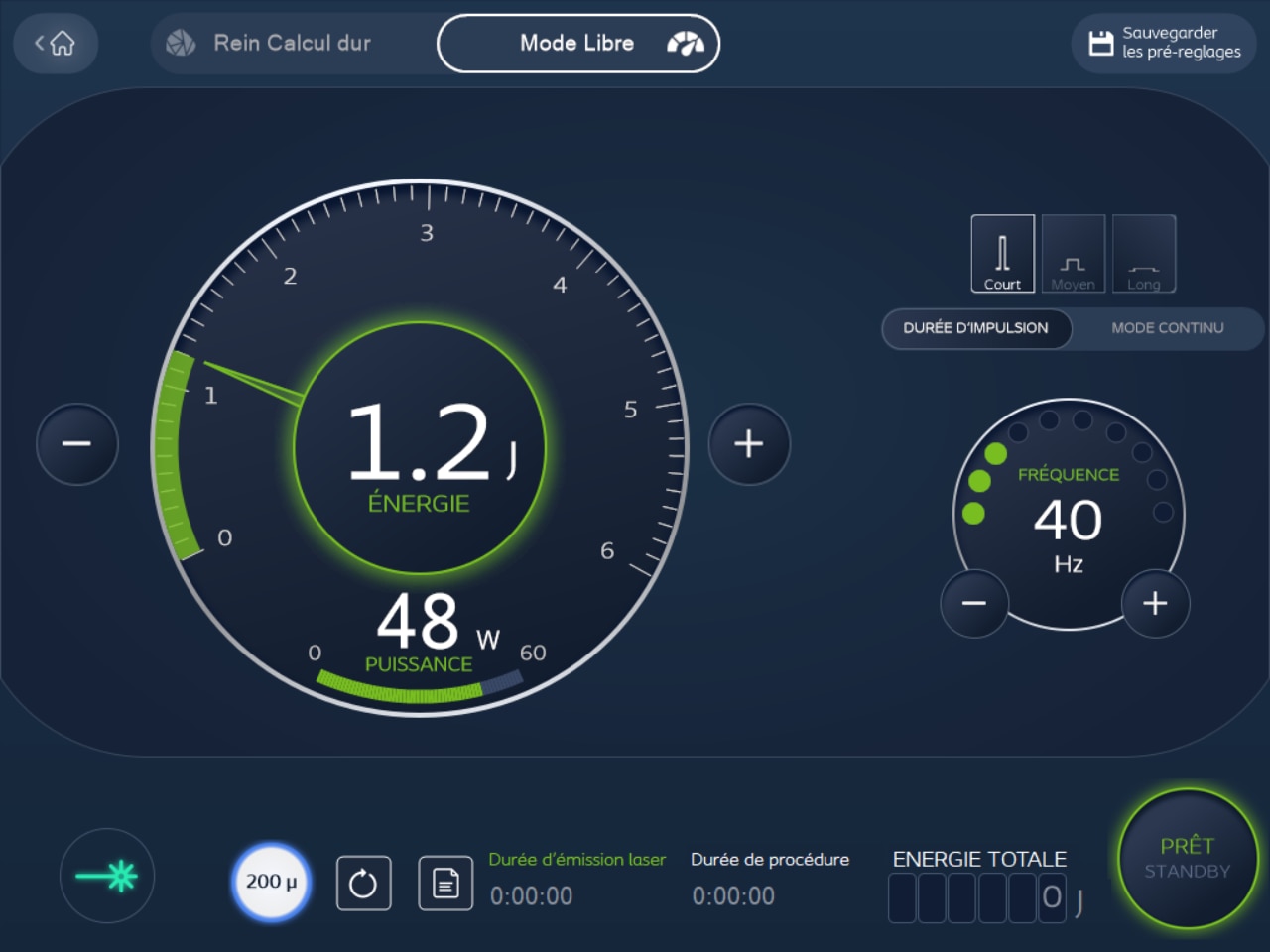This screenshot has width=1270, height=952.
Task: Reset counters with the circular arrow icon
Action: tap(363, 883)
